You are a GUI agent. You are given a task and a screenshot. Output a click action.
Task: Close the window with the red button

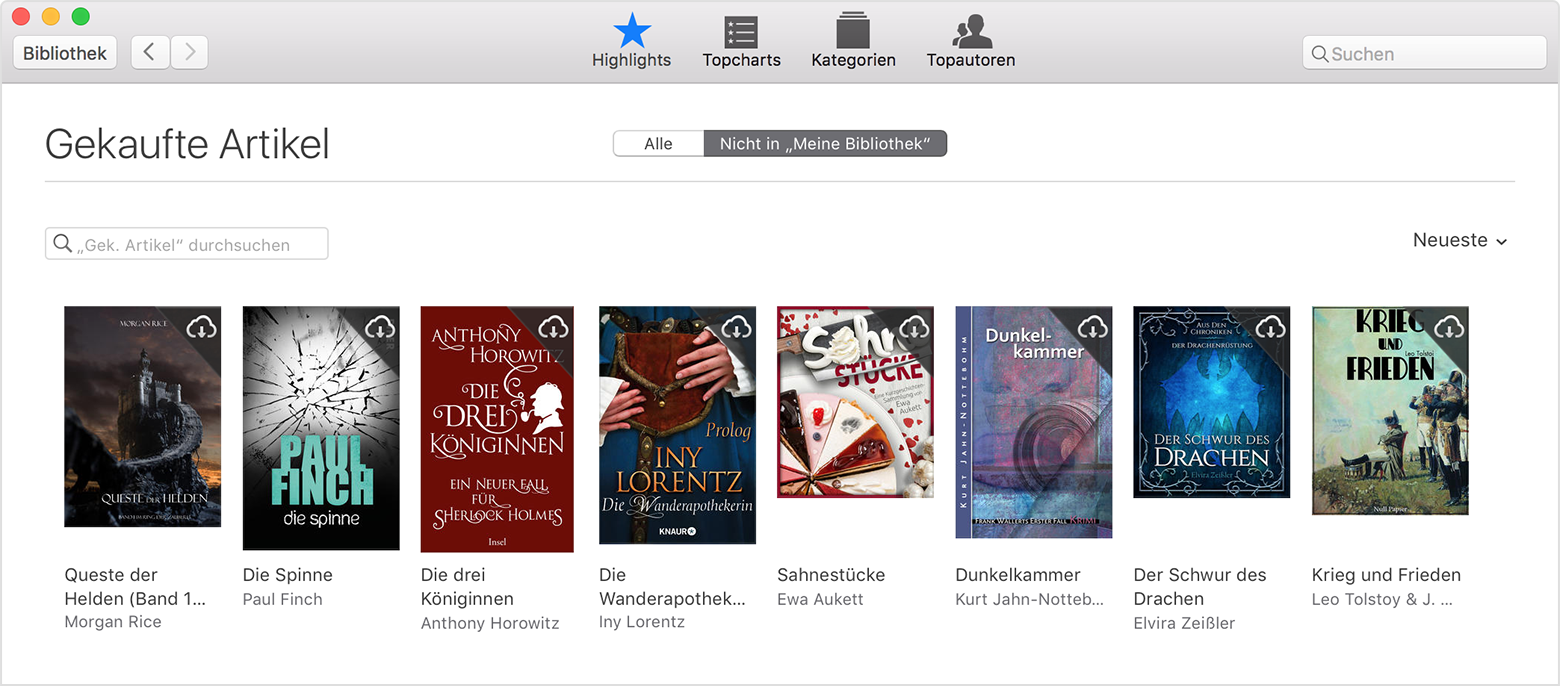tap(21, 16)
